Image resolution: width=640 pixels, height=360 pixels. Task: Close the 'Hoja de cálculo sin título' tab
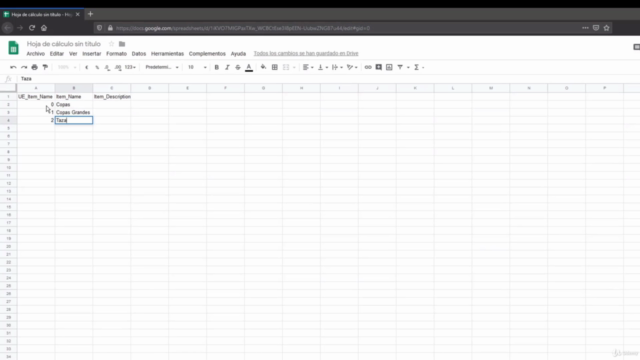[78, 14]
